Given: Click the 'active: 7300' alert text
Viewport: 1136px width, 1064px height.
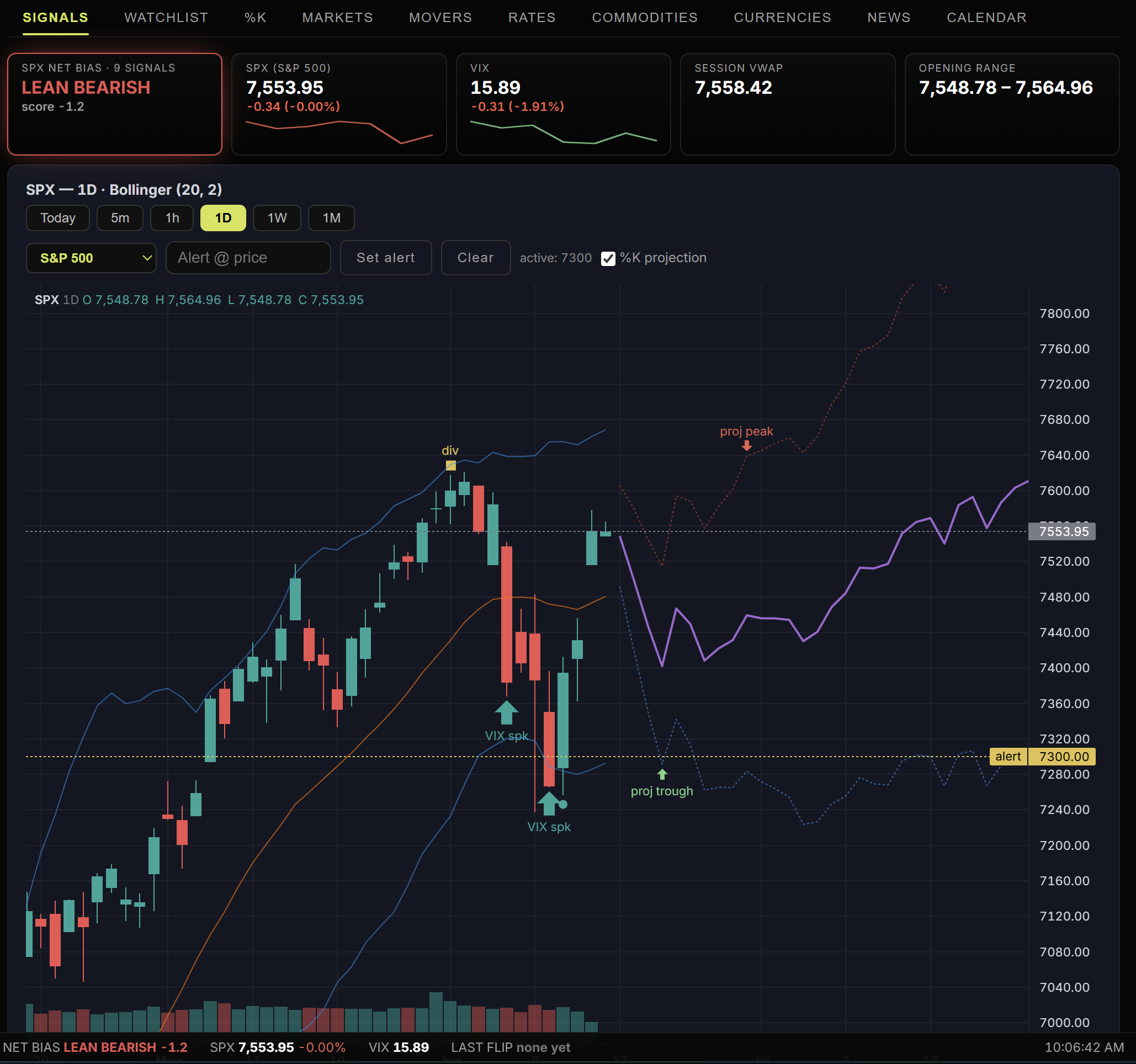Looking at the screenshot, I should pos(555,258).
